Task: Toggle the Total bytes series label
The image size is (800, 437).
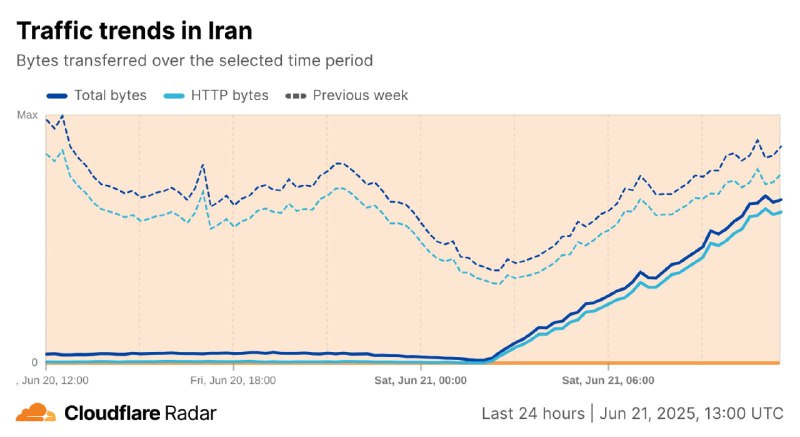Action: (x=110, y=95)
